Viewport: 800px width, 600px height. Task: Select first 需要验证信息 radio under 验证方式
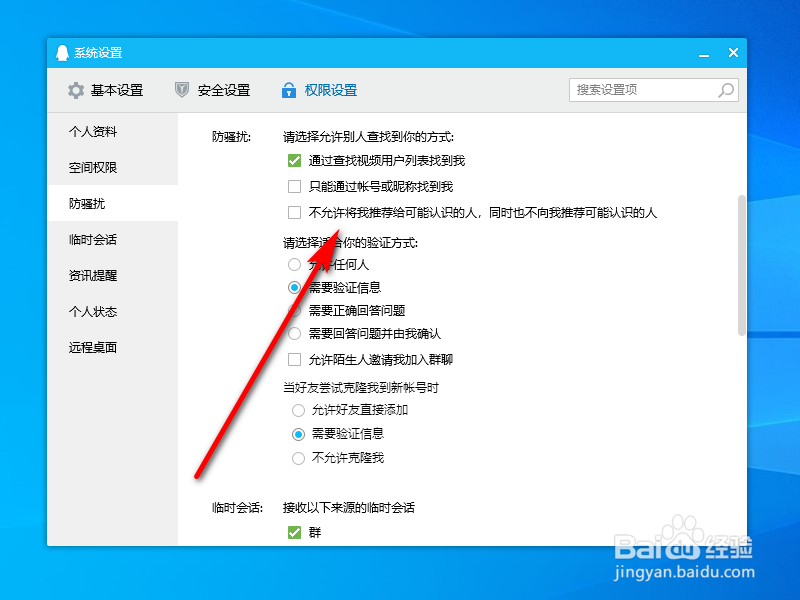[294, 287]
